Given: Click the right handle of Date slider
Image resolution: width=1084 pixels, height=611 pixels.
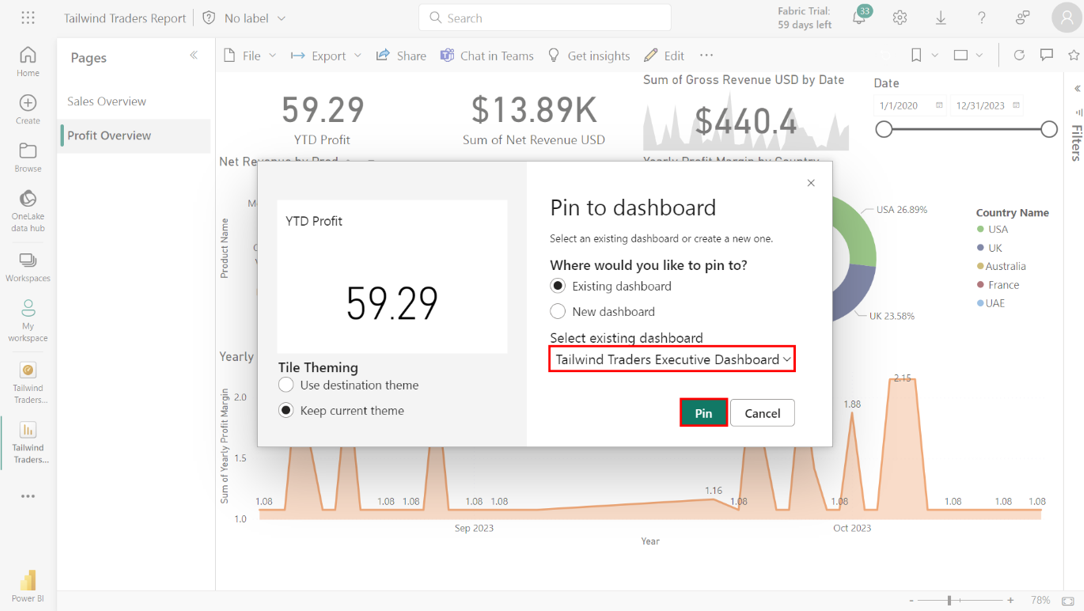Looking at the screenshot, I should tap(1049, 129).
